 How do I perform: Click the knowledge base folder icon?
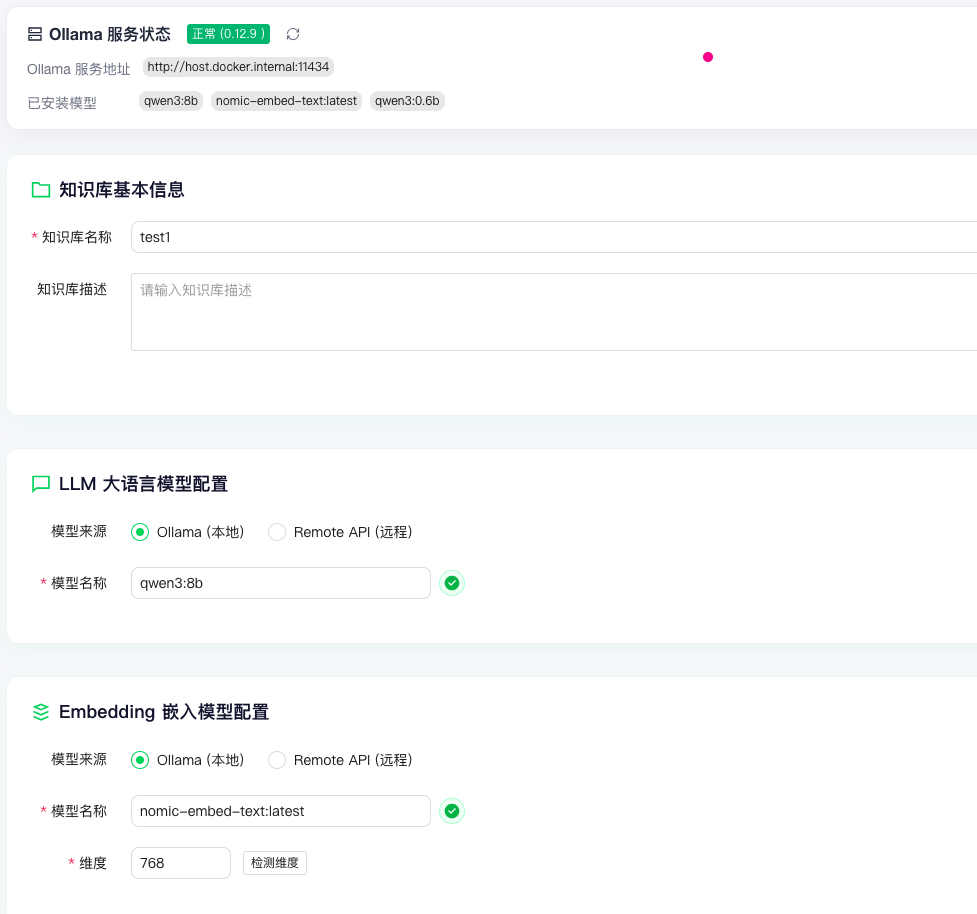point(41,188)
